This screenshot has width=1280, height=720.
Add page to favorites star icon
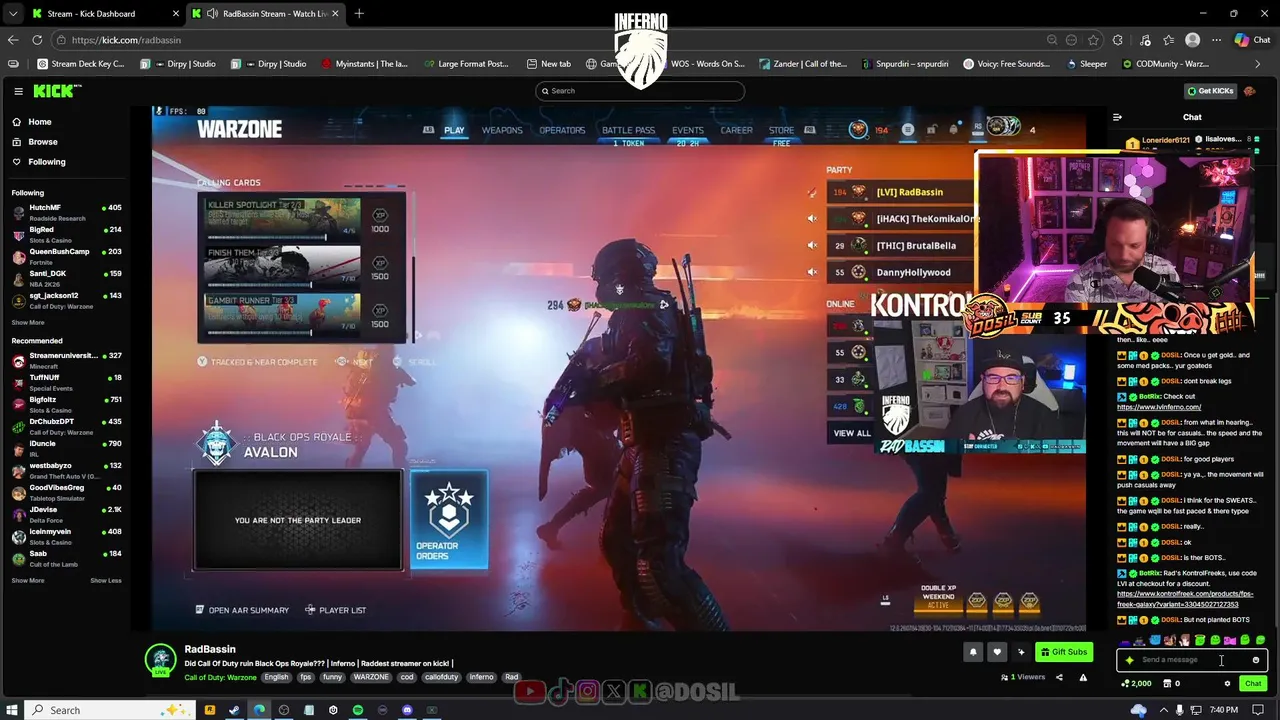point(1093,40)
